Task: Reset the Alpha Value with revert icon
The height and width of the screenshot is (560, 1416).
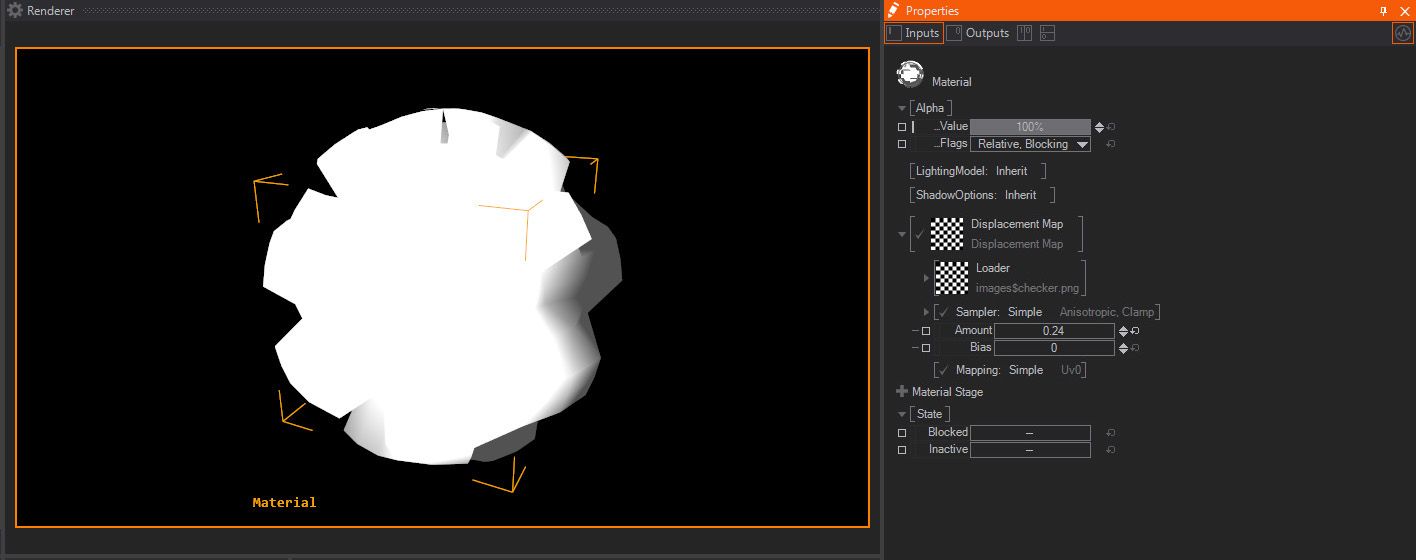Action: [x=1111, y=127]
